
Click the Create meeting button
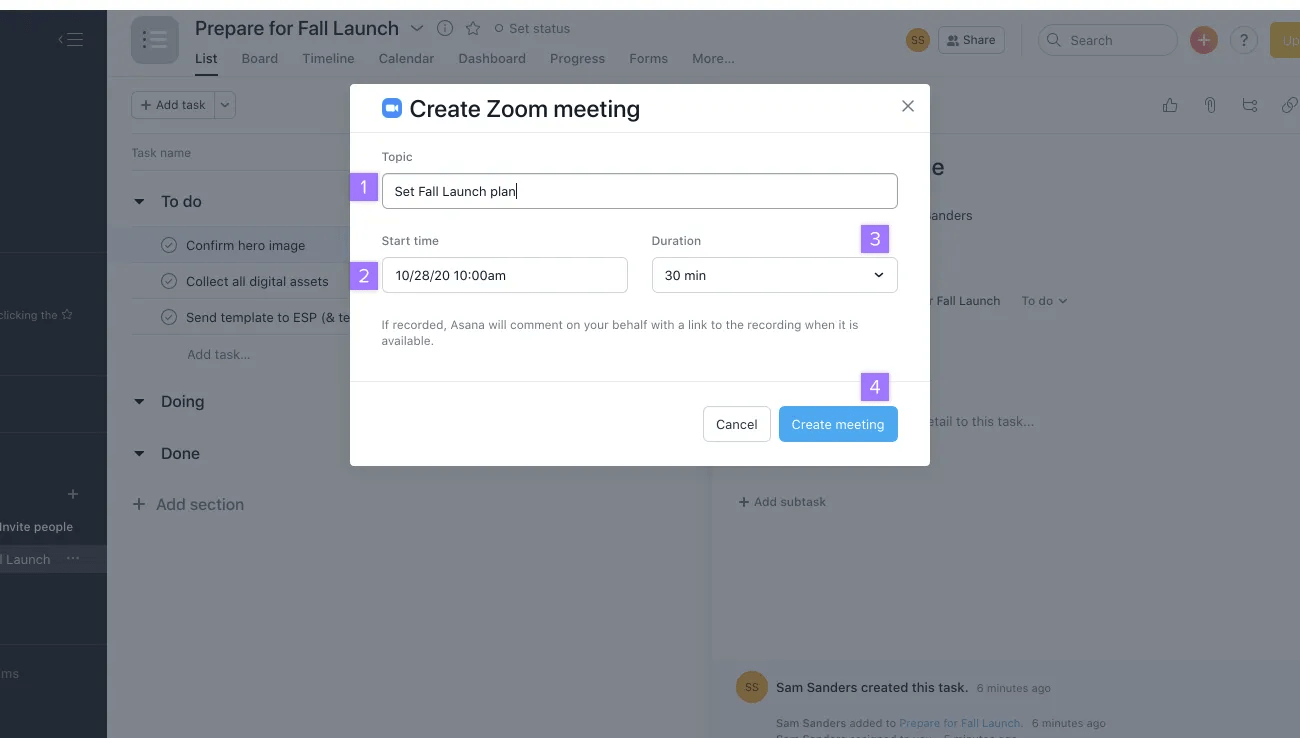point(837,424)
